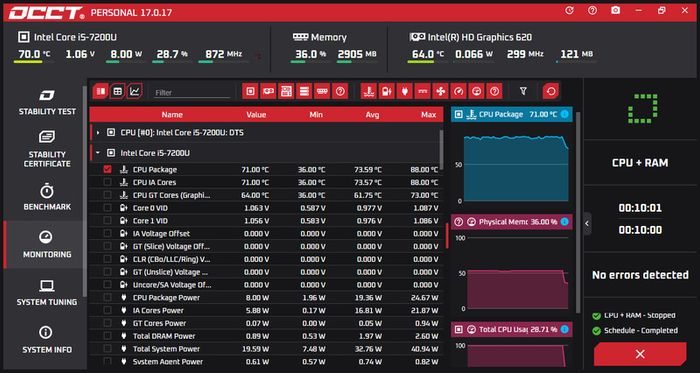Click the 'CPU + RAM' test label
The image size is (700, 373).
point(640,163)
